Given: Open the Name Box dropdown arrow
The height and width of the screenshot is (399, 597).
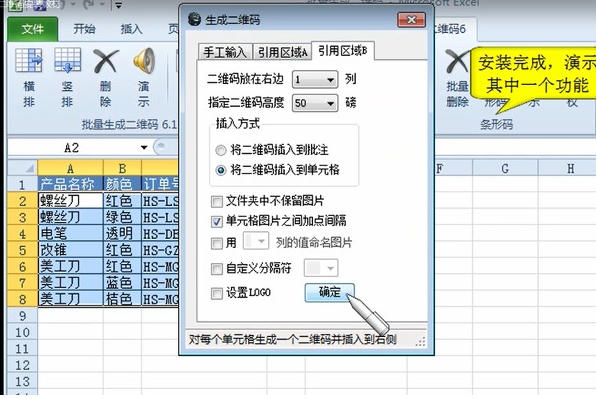Looking at the screenshot, I should (144, 147).
